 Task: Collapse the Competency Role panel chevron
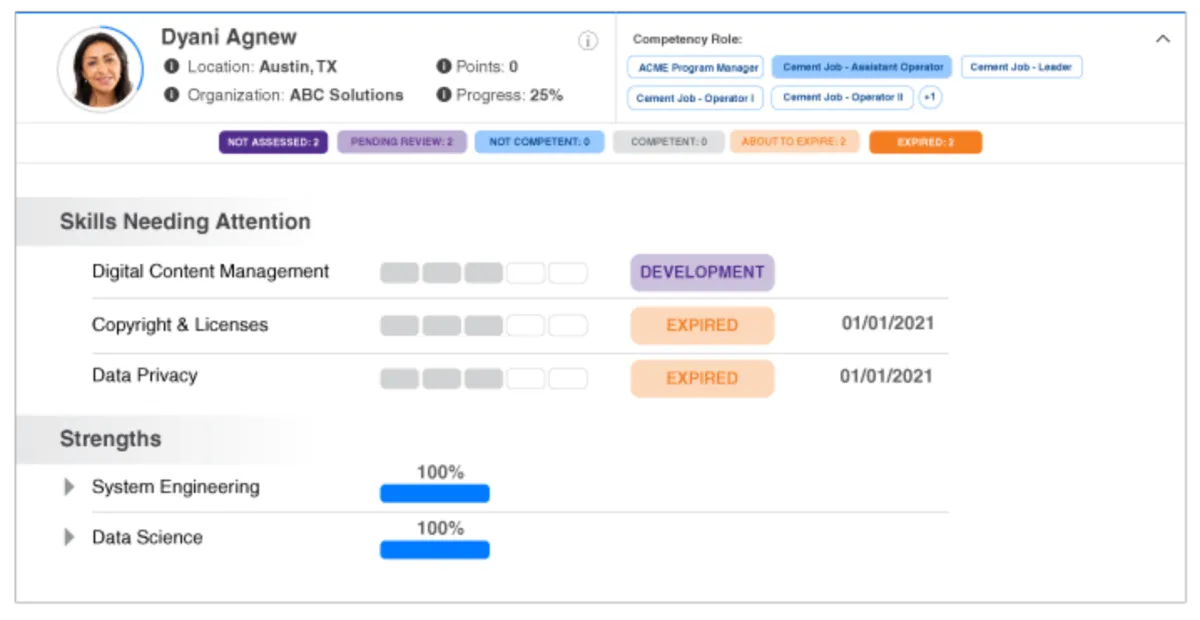click(1163, 39)
